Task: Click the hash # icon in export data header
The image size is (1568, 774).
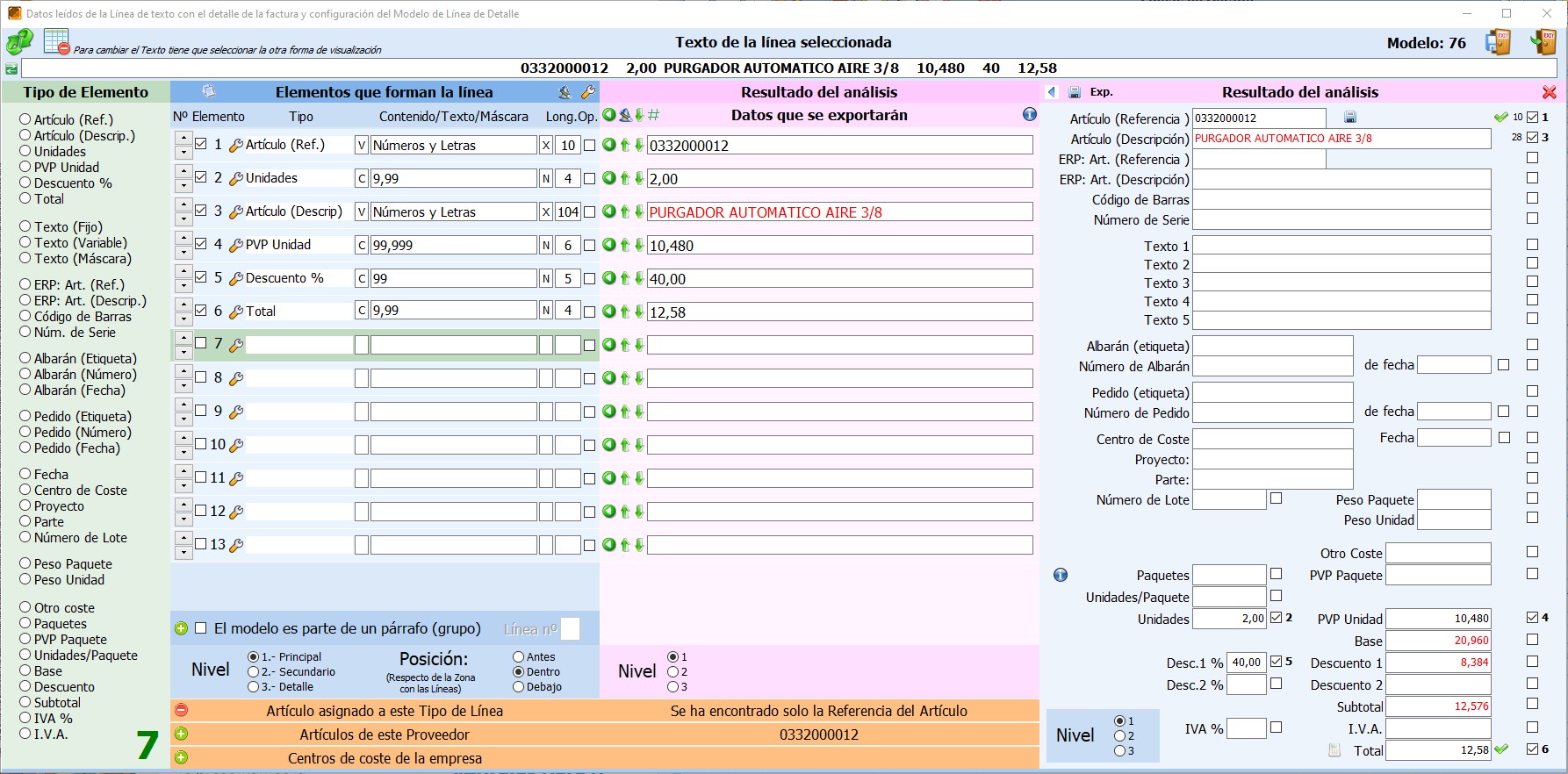Action: (x=653, y=115)
